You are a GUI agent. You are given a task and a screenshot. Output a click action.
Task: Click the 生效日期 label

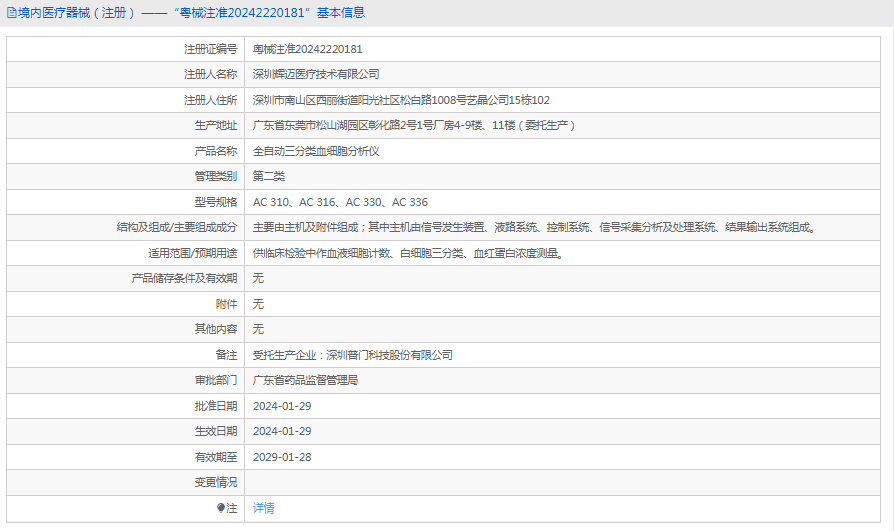[x=216, y=431]
